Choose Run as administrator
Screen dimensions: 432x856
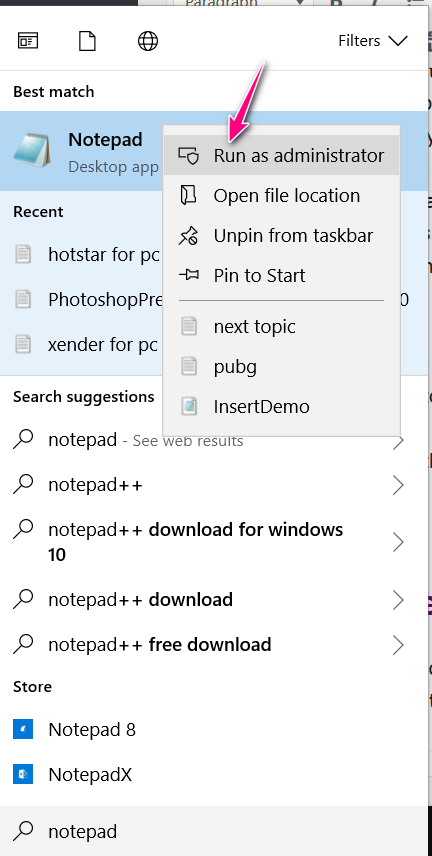(x=282, y=156)
